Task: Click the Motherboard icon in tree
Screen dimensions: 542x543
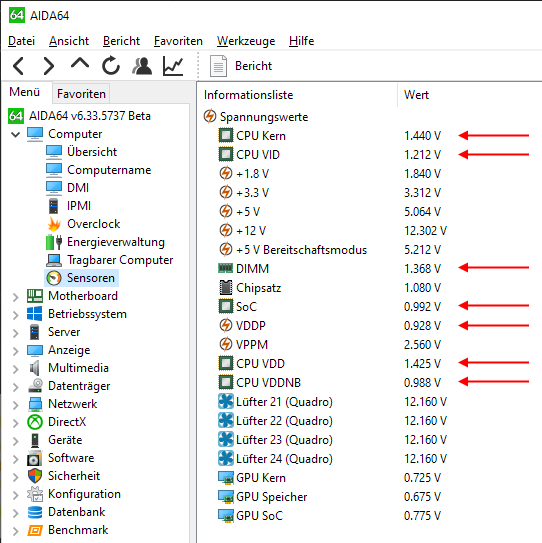Action: click(35, 296)
